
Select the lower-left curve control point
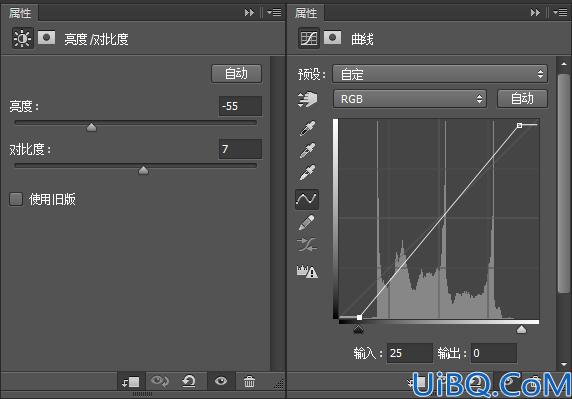(359, 317)
